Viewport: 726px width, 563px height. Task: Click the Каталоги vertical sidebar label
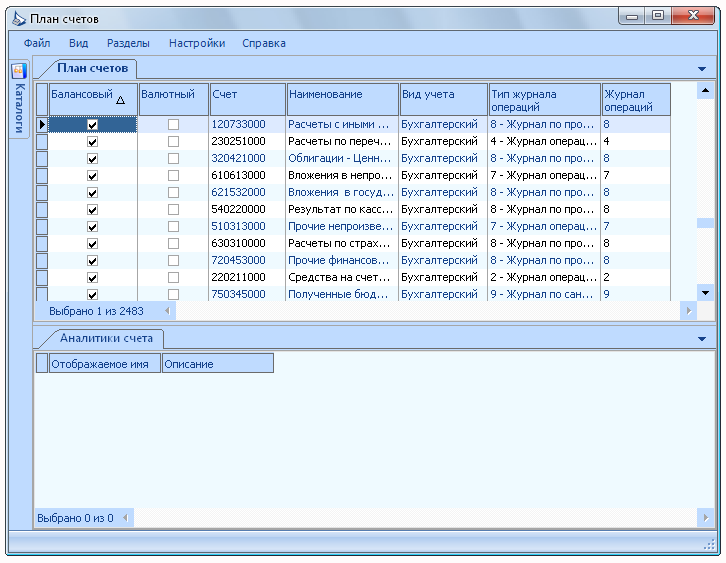click(x=19, y=108)
